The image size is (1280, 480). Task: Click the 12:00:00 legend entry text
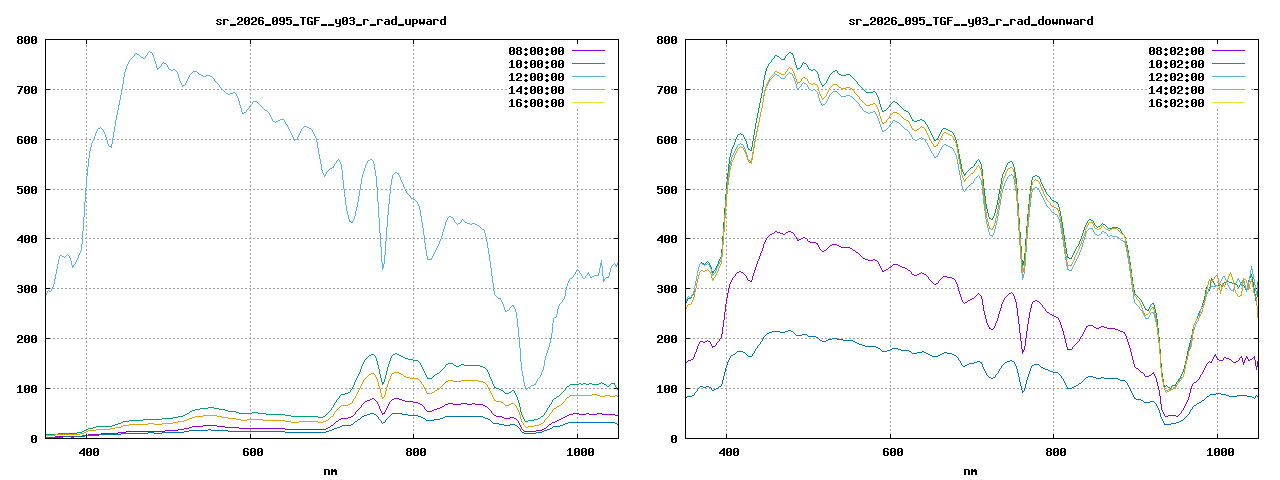click(x=536, y=77)
